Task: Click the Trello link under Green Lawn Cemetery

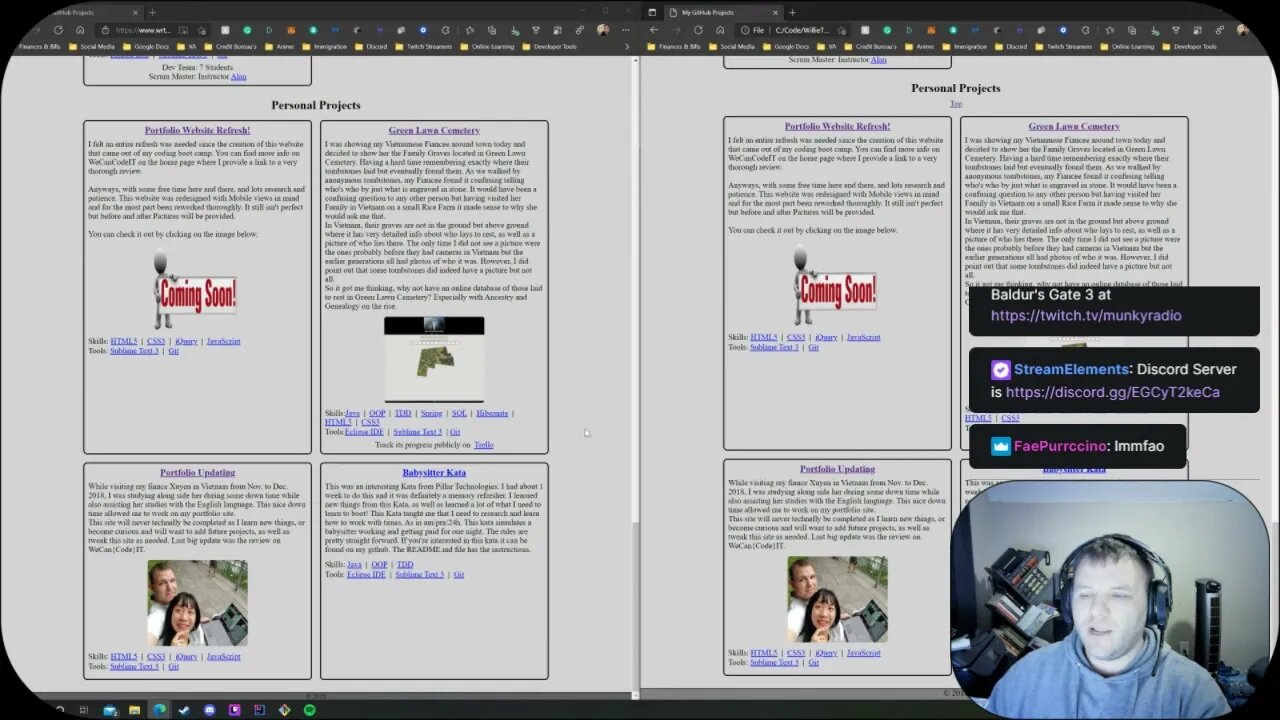Action: coord(484,445)
